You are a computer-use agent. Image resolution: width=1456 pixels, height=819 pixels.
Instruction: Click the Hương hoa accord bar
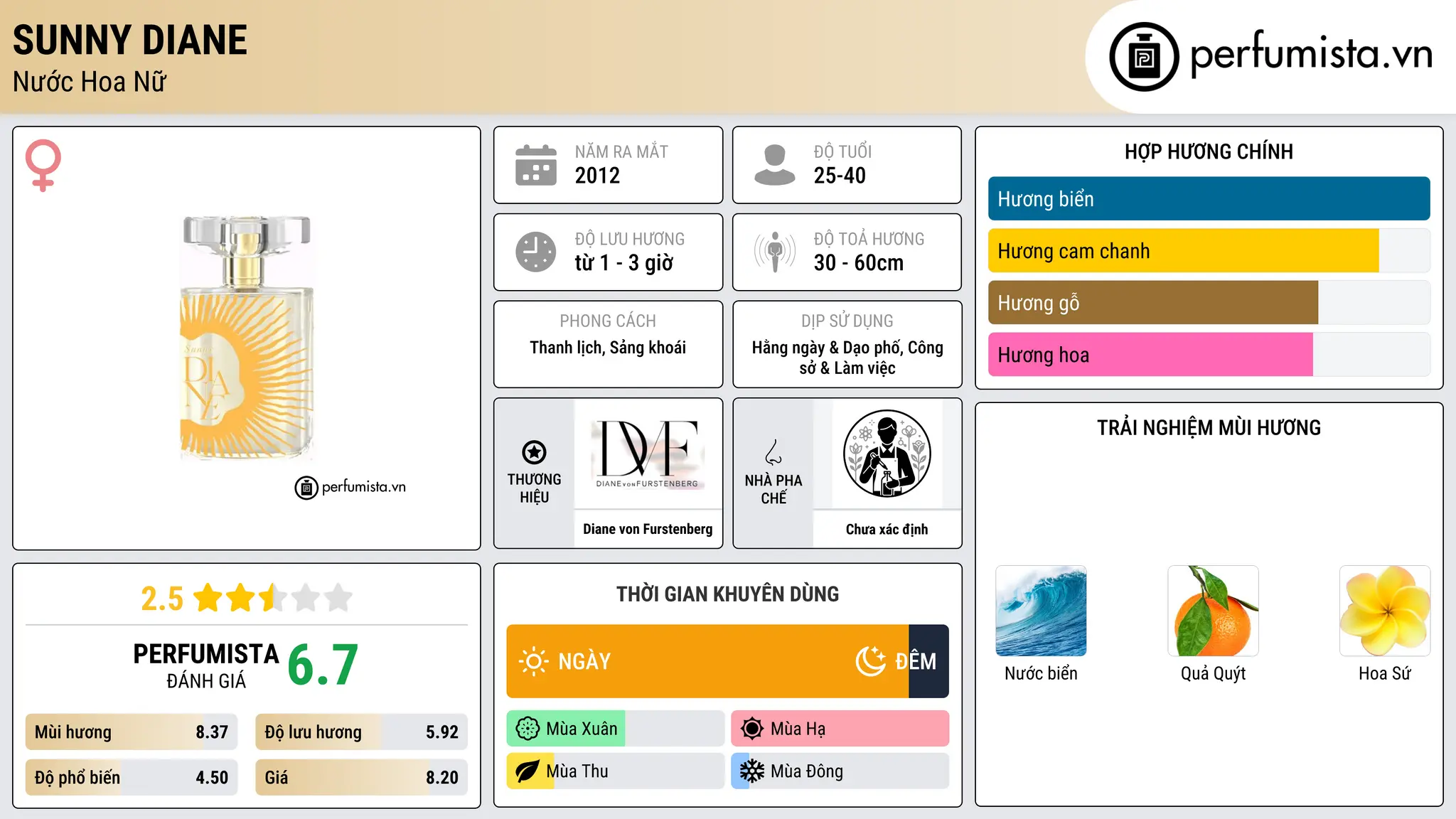(1209, 355)
